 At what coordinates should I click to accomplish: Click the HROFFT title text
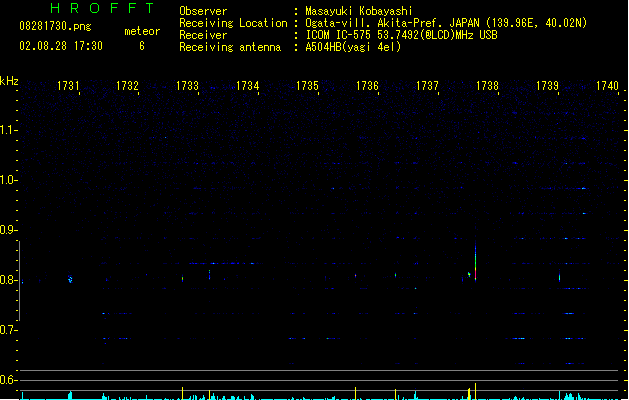[x=103, y=8]
